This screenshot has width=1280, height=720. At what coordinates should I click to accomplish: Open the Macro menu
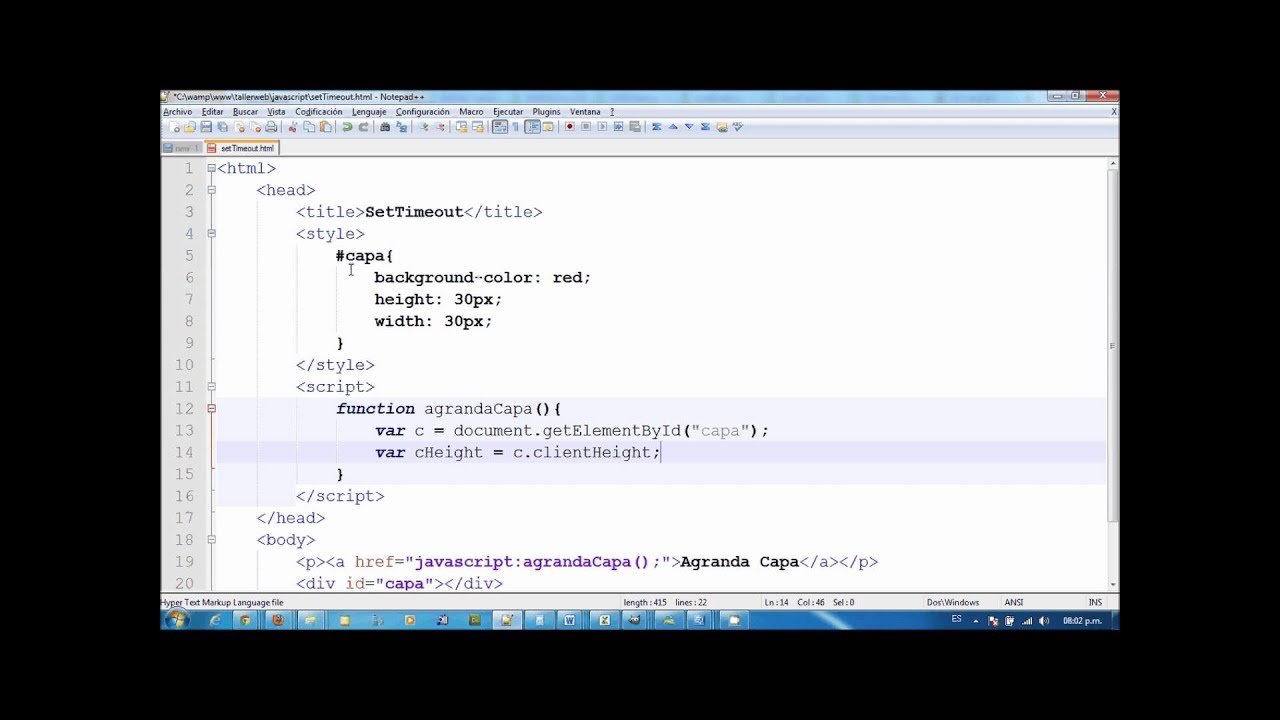click(x=471, y=112)
